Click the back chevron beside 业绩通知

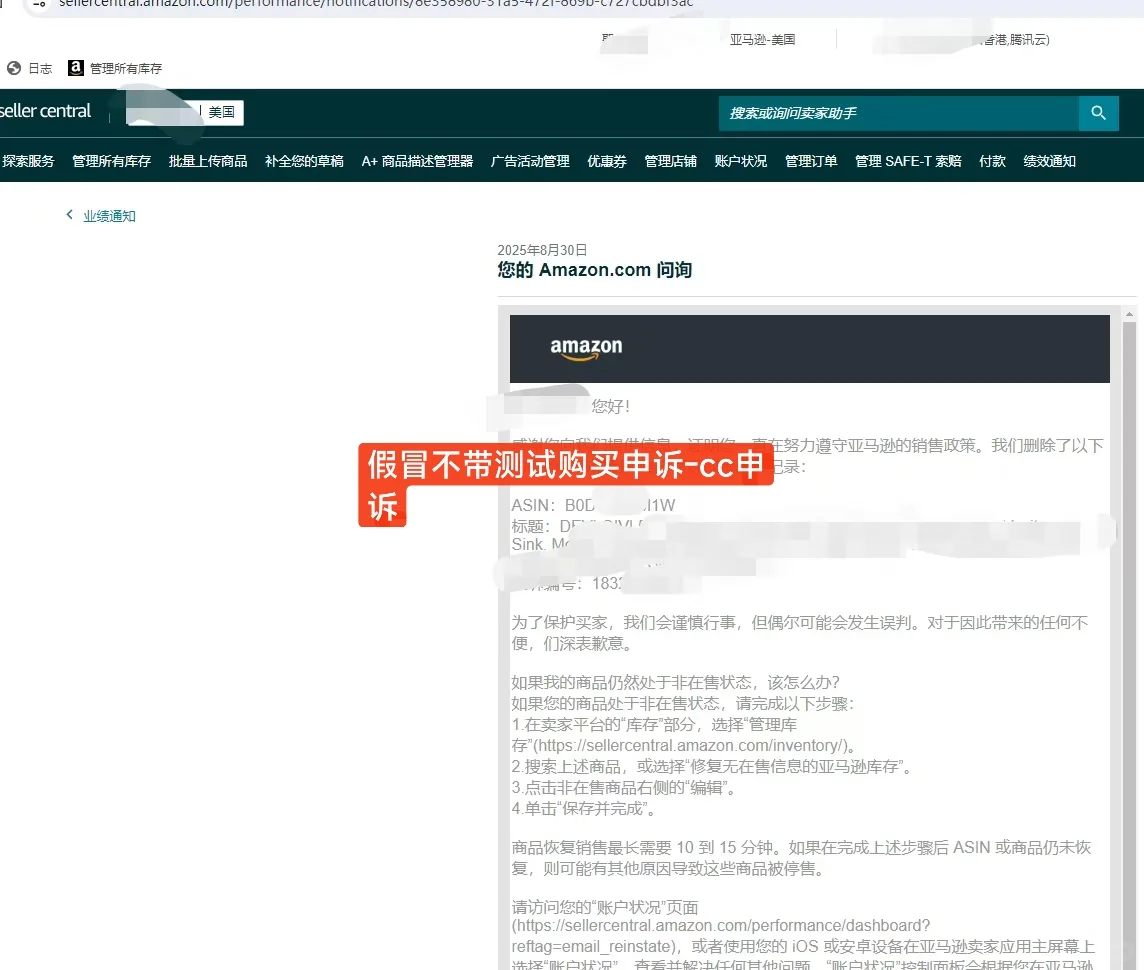click(69, 214)
